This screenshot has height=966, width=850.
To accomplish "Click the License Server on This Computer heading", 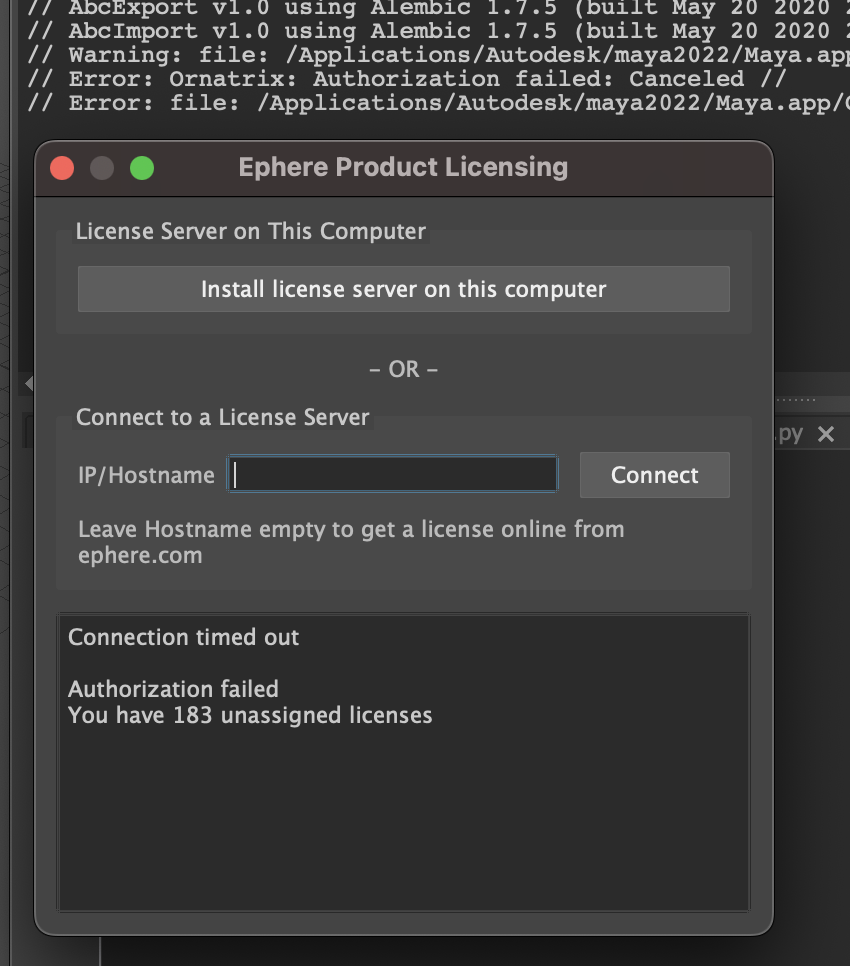I will [x=251, y=232].
